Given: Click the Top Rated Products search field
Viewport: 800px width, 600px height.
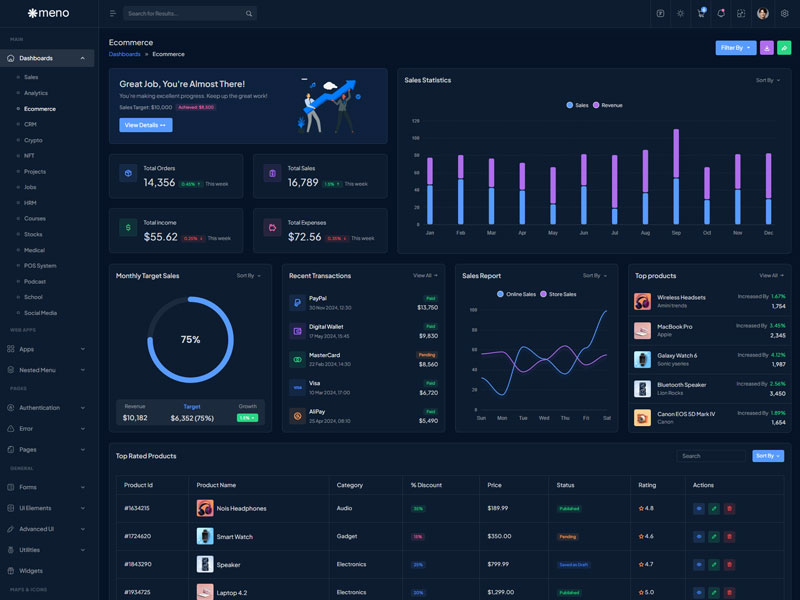Looking at the screenshot, I should click(x=711, y=456).
